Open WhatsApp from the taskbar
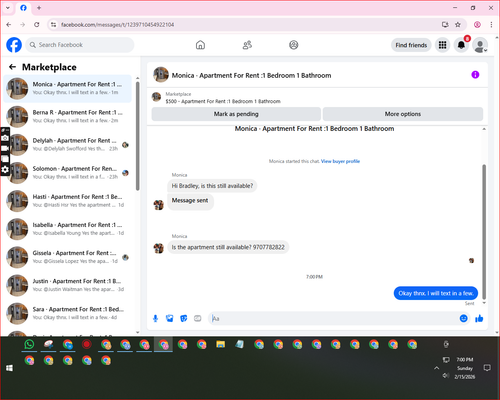 (x=29, y=344)
